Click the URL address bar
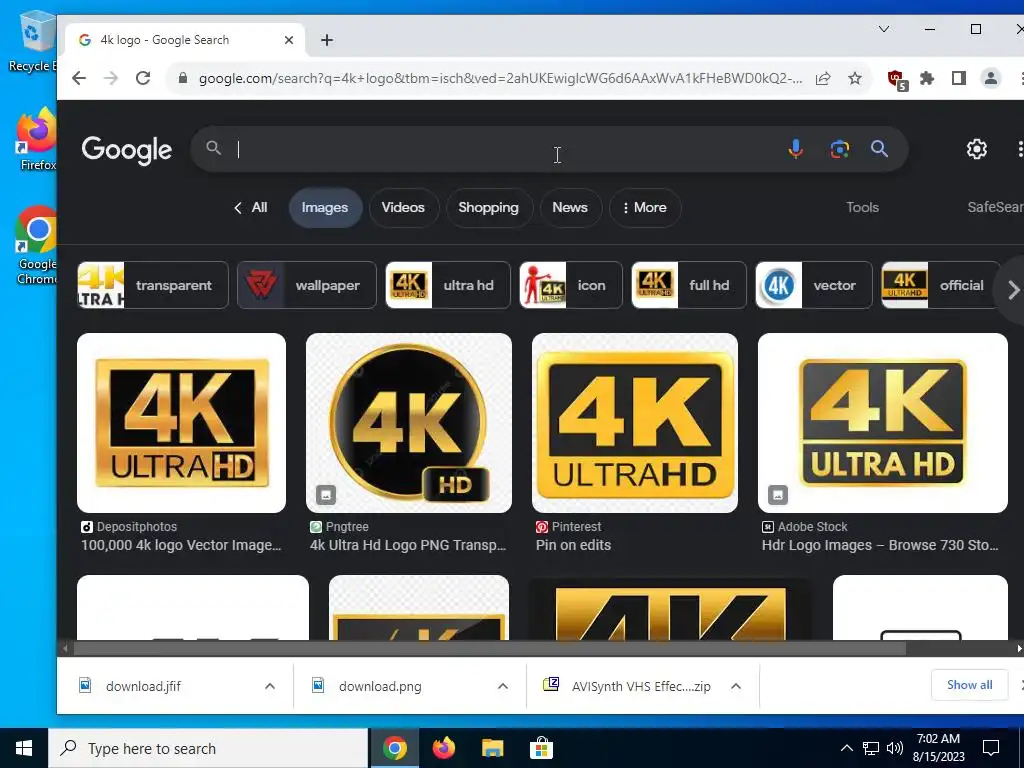This screenshot has width=1024, height=768. pos(500,78)
